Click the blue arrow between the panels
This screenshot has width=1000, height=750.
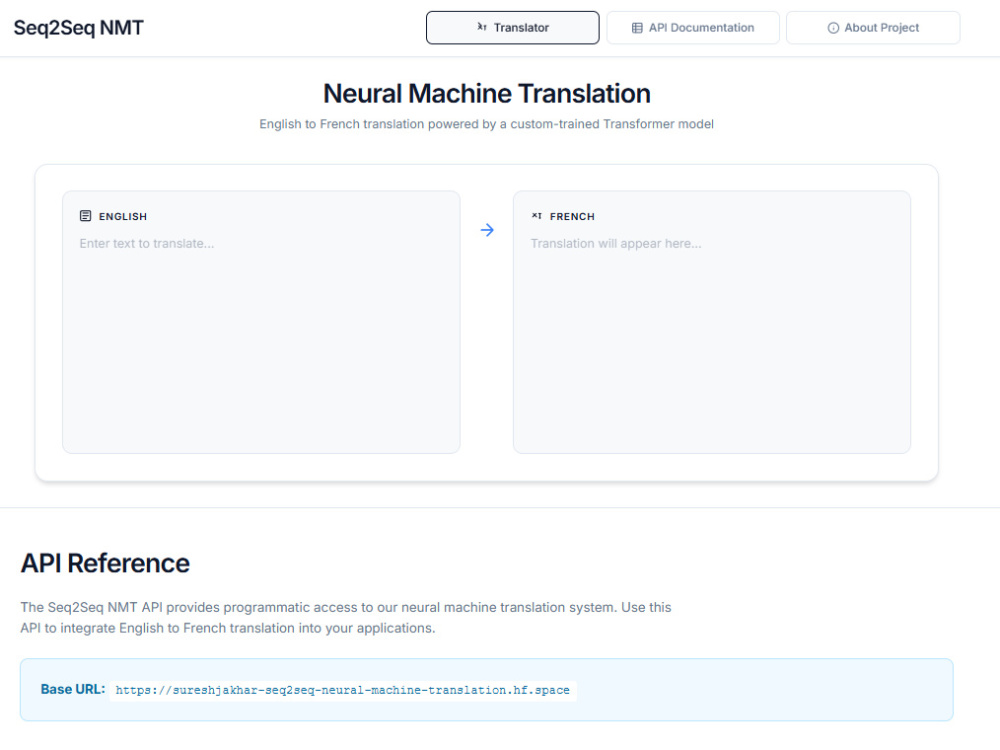[x=487, y=230]
